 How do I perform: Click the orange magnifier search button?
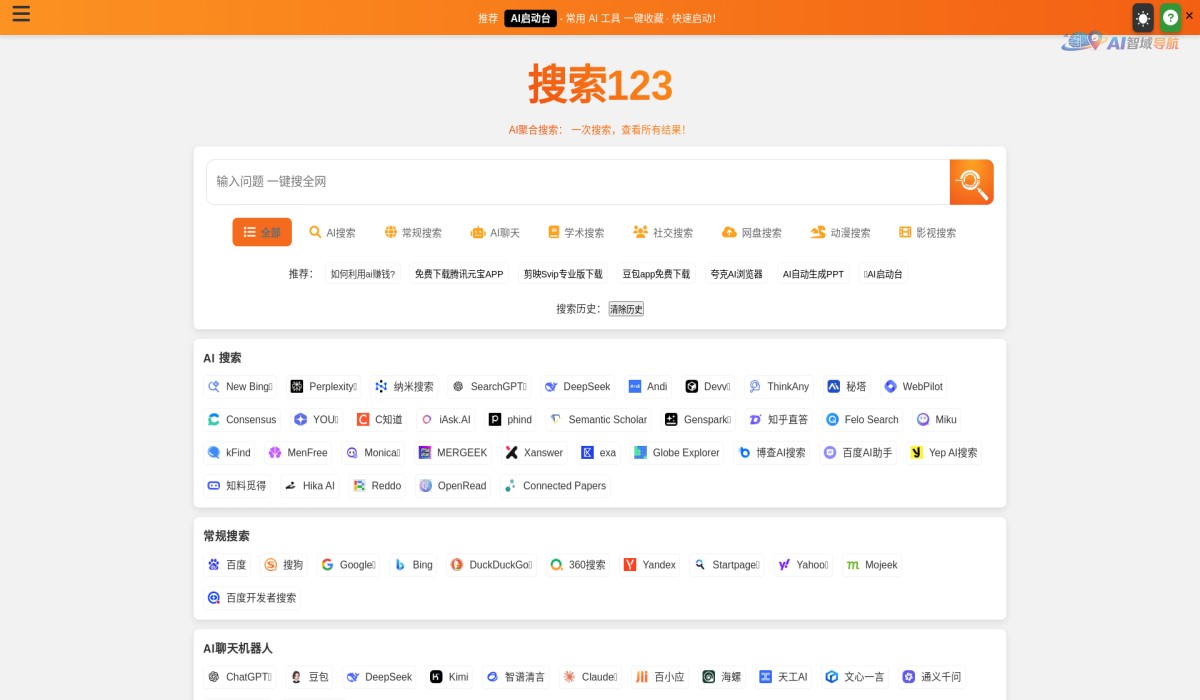coord(970,182)
